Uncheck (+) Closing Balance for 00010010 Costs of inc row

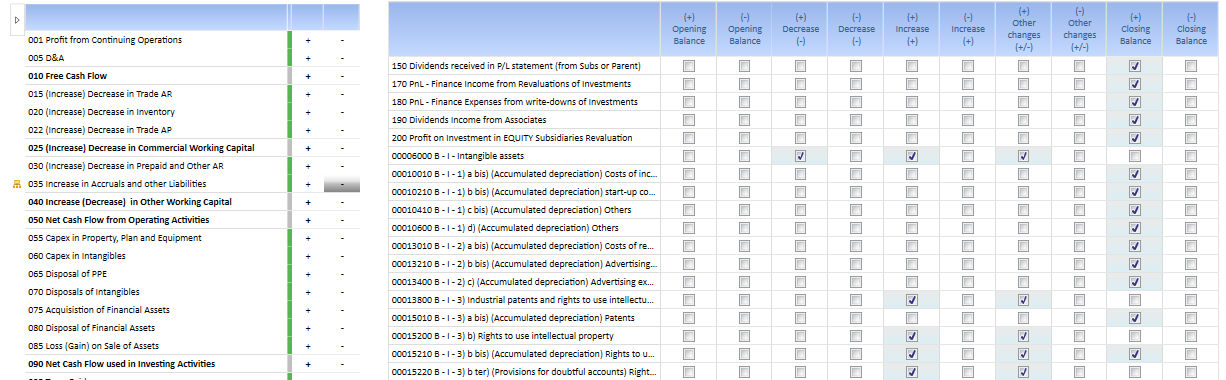pos(1135,174)
